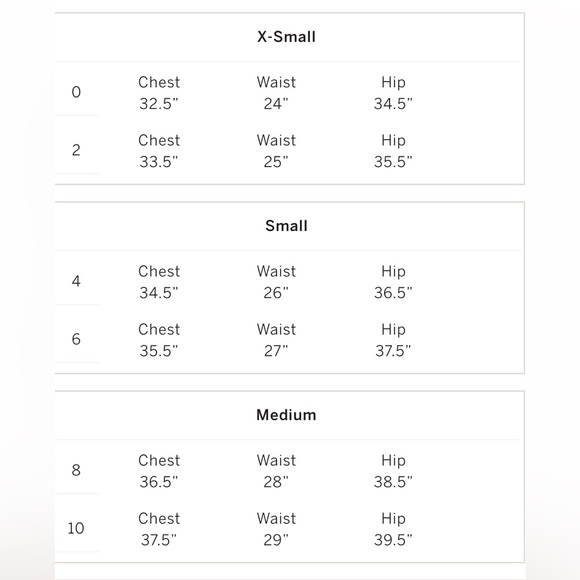Select the Waist 26" measurement

tap(276, 282)
